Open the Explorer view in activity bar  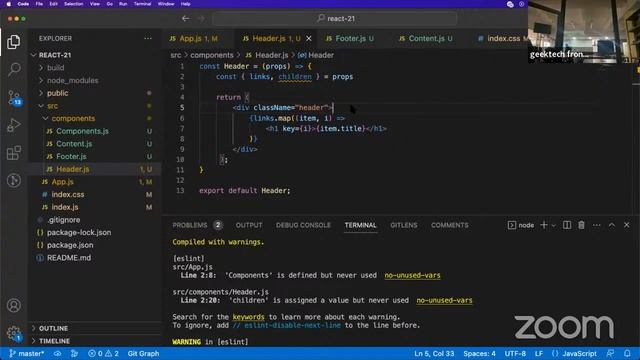pyautogui.click(x=13, y=42)
